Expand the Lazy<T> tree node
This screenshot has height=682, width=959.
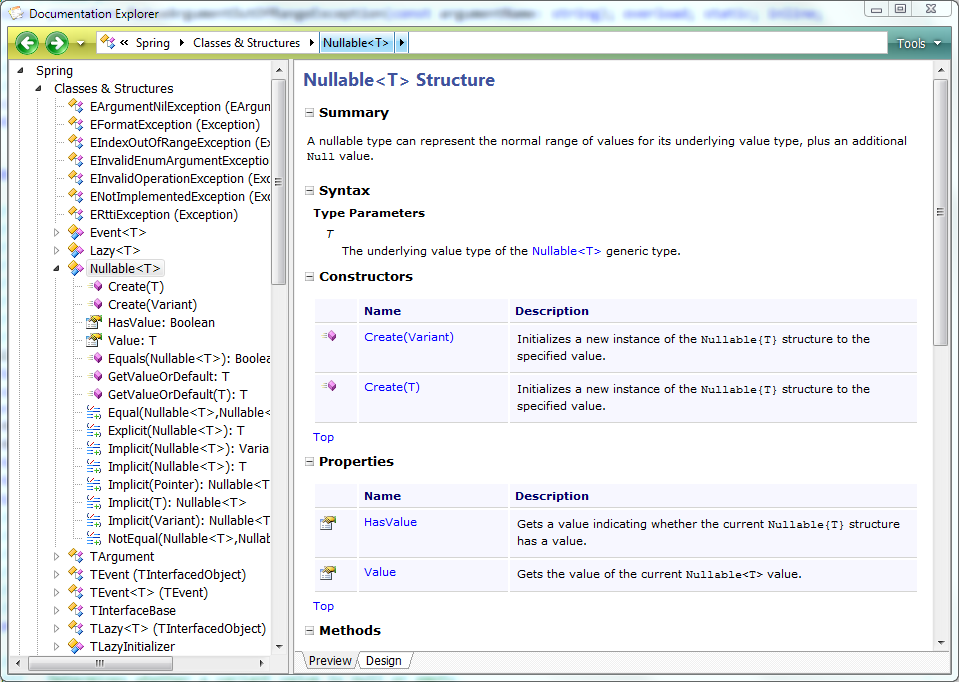pos(56,251)
